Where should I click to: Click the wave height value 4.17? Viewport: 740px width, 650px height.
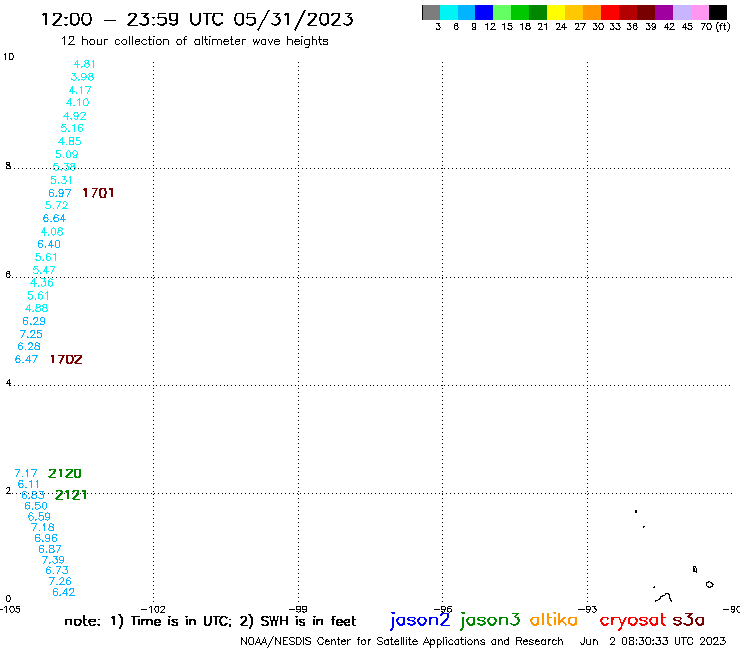click(x=80, y=90)
